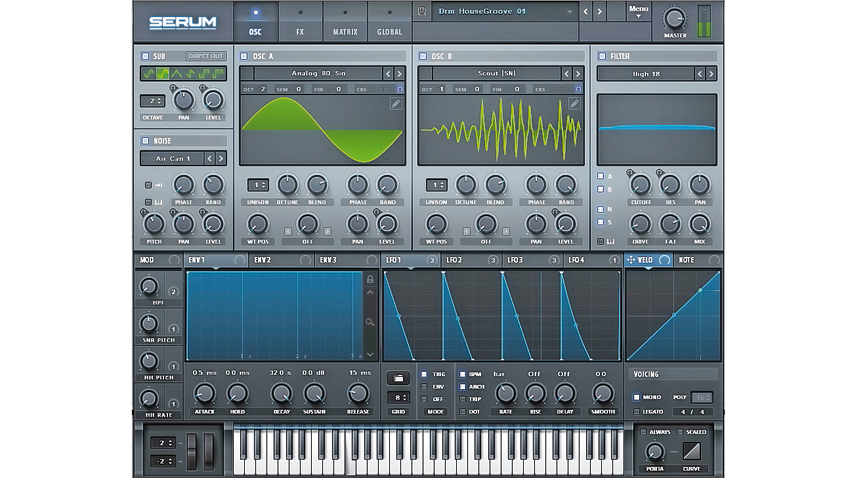Screen dimensions: 850x478
Task: Open the Analog_BD_Sin wavetable selector
Action: point(318,73)
